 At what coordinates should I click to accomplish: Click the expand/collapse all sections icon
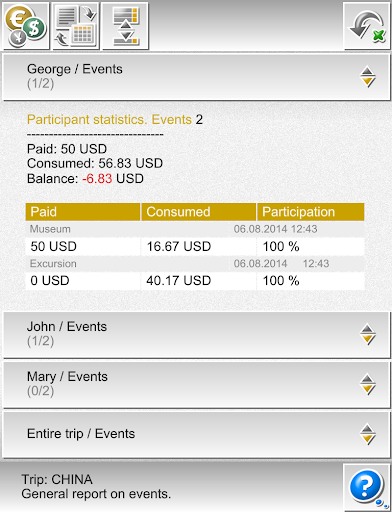click(125, 25)
